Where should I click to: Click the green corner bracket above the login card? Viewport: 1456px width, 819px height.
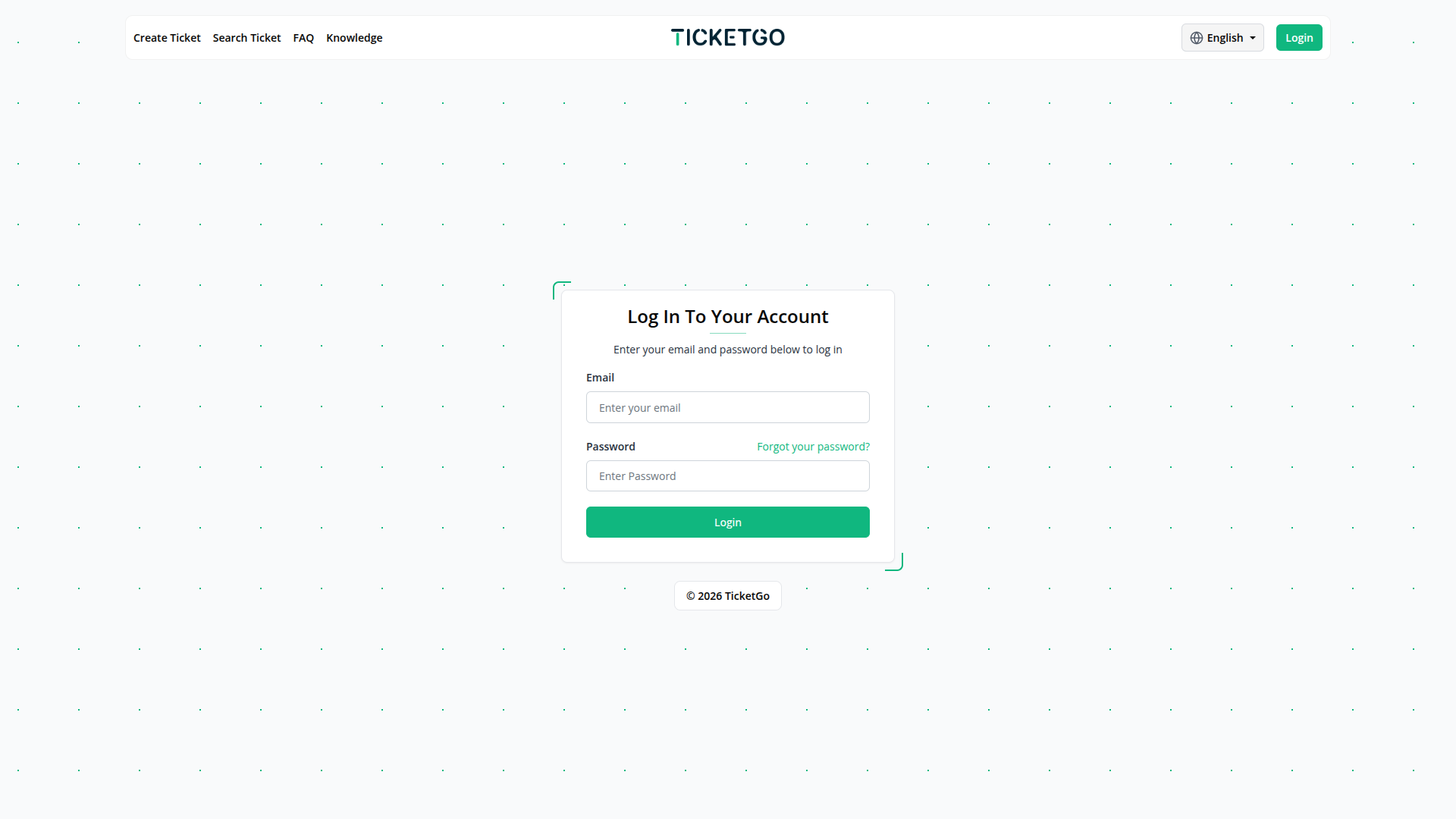click(557, 286)
